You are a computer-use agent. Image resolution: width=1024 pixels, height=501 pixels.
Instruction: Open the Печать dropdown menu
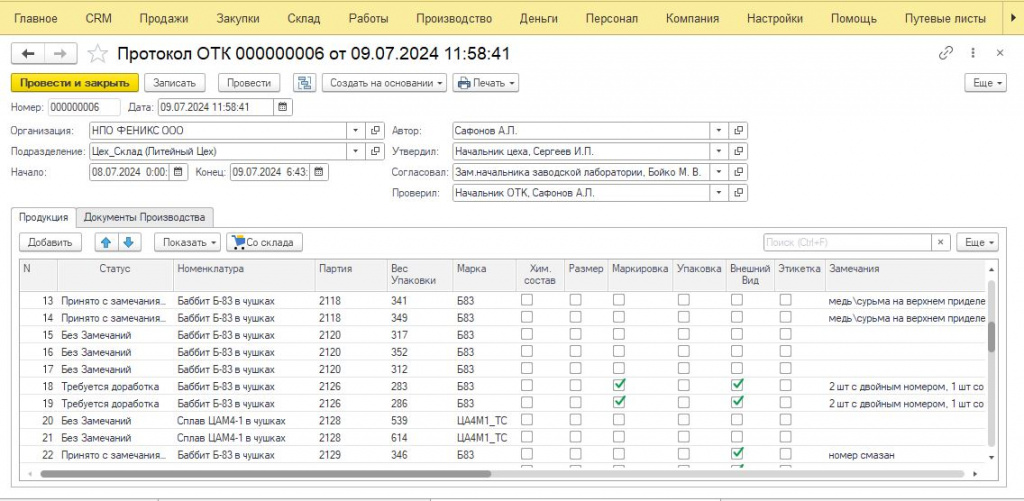tap(486, 83)
